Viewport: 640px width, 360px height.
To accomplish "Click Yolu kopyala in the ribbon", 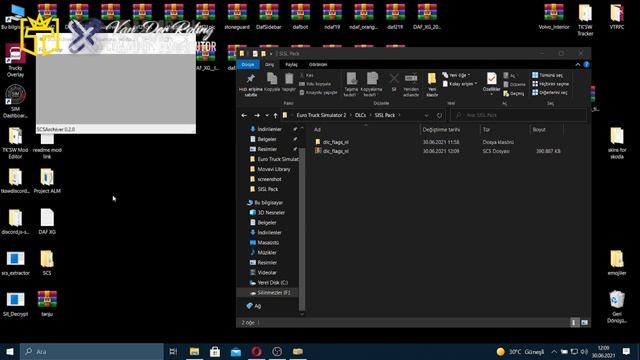I will pyautogui.click(x=315, y=84).
